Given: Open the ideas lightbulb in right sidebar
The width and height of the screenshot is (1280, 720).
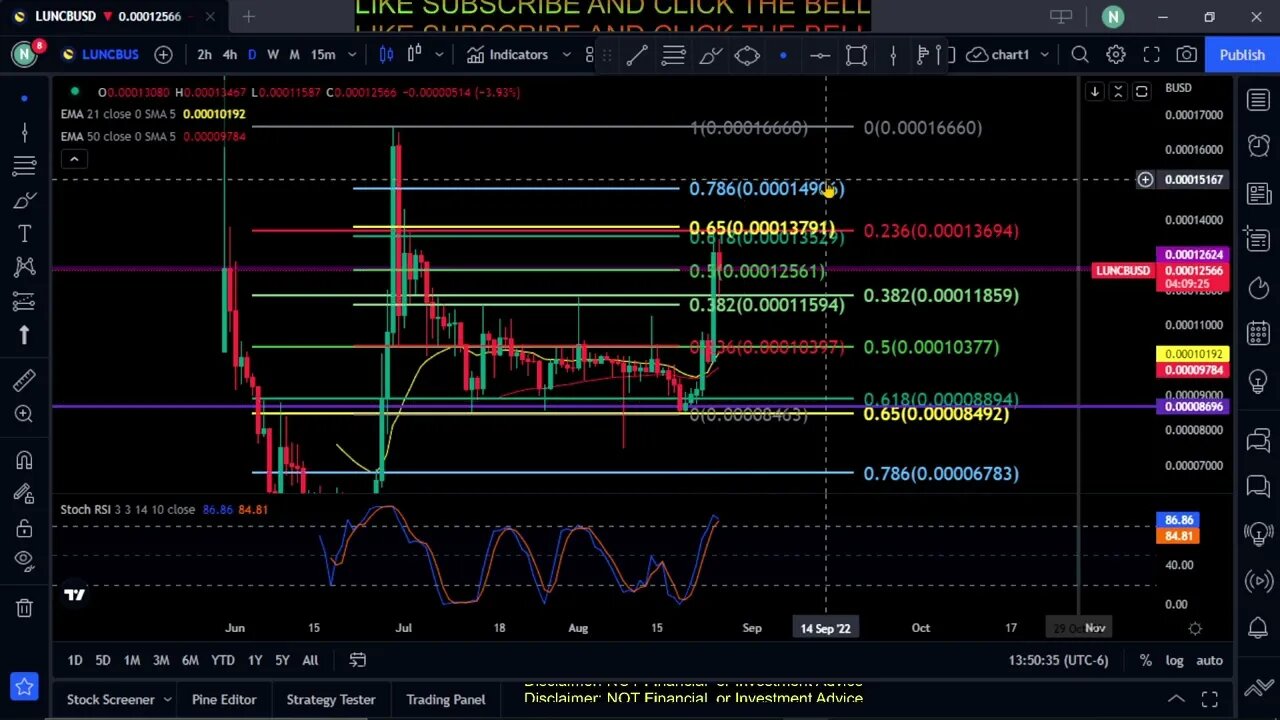Looking at the screenshot, I should tap(1258, 382).
